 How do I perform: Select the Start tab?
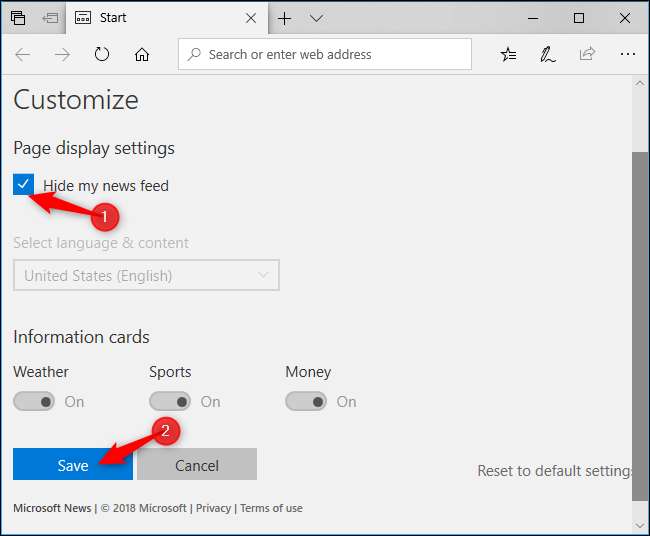[167, 18]
